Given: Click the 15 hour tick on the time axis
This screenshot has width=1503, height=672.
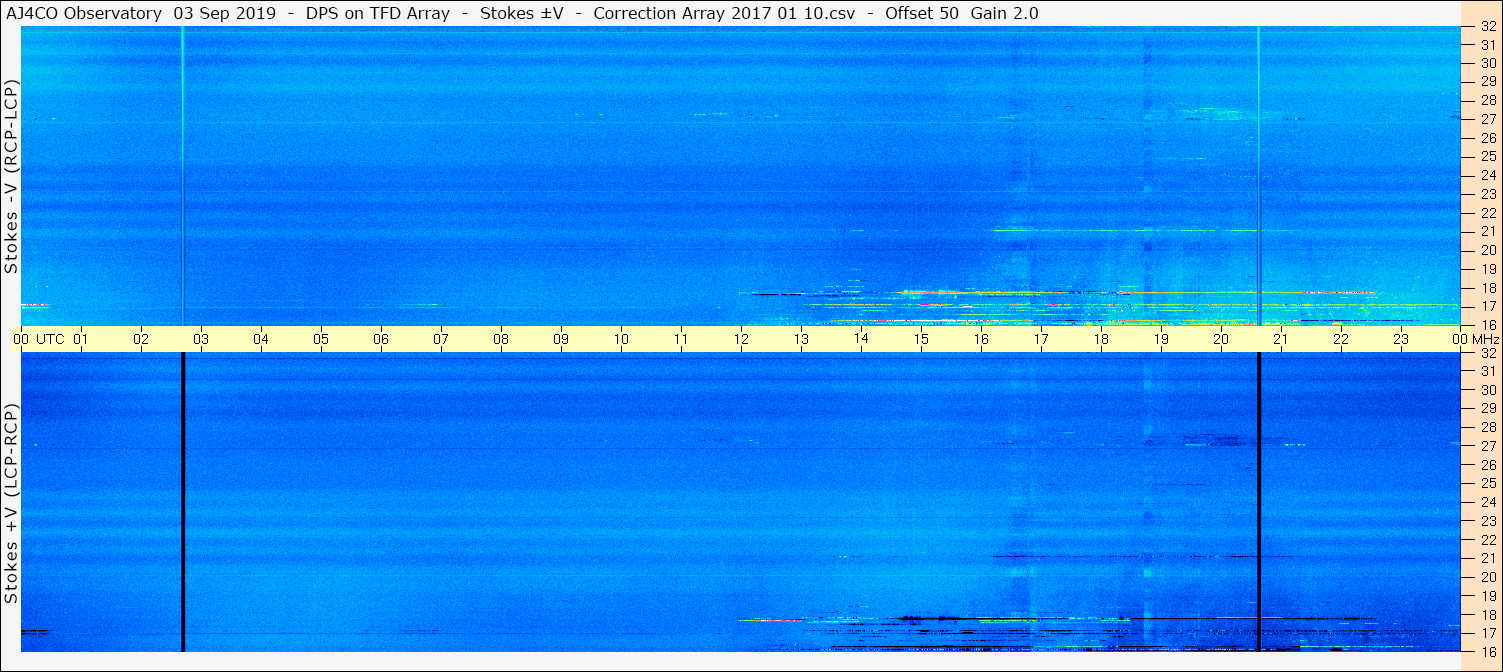Looking at the screenshot, I should (x=921, y=339).
